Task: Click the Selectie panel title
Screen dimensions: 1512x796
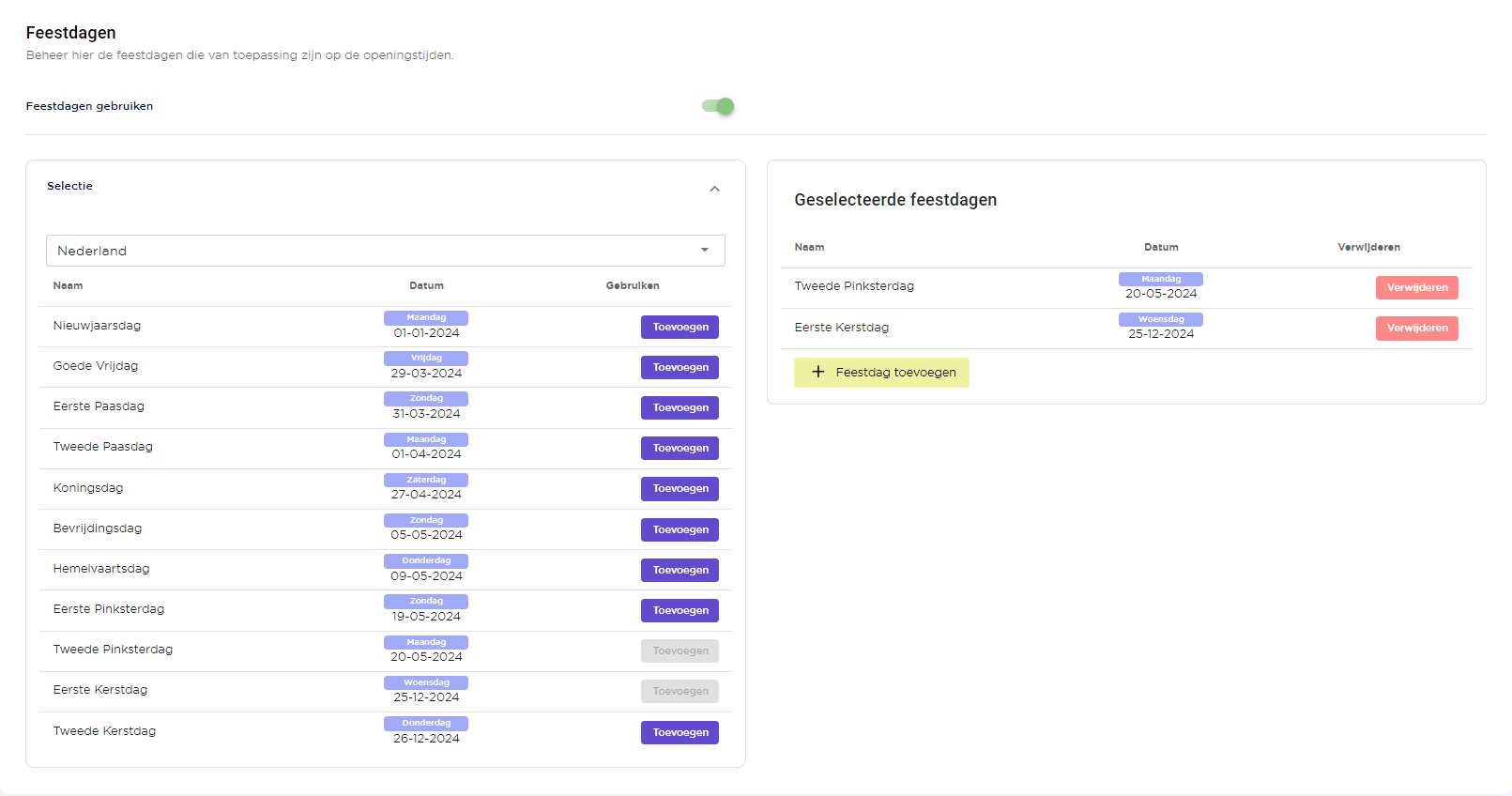Action: (x=69, y=186)
